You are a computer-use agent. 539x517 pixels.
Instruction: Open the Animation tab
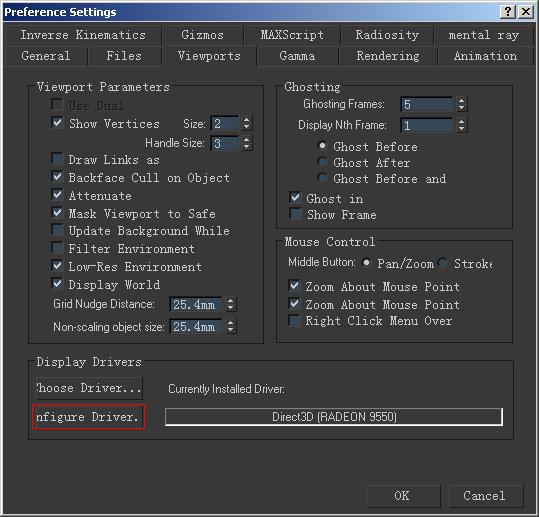pos(485,56)
